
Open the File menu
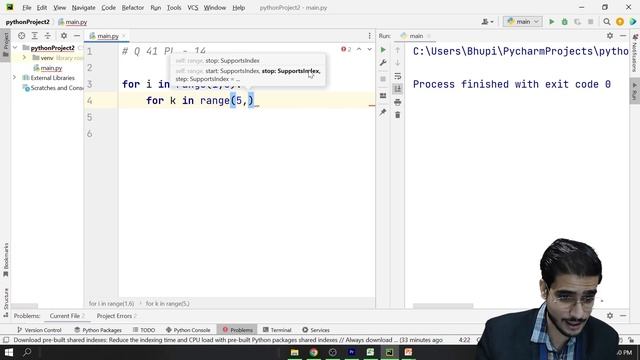(x=27, y=7)
